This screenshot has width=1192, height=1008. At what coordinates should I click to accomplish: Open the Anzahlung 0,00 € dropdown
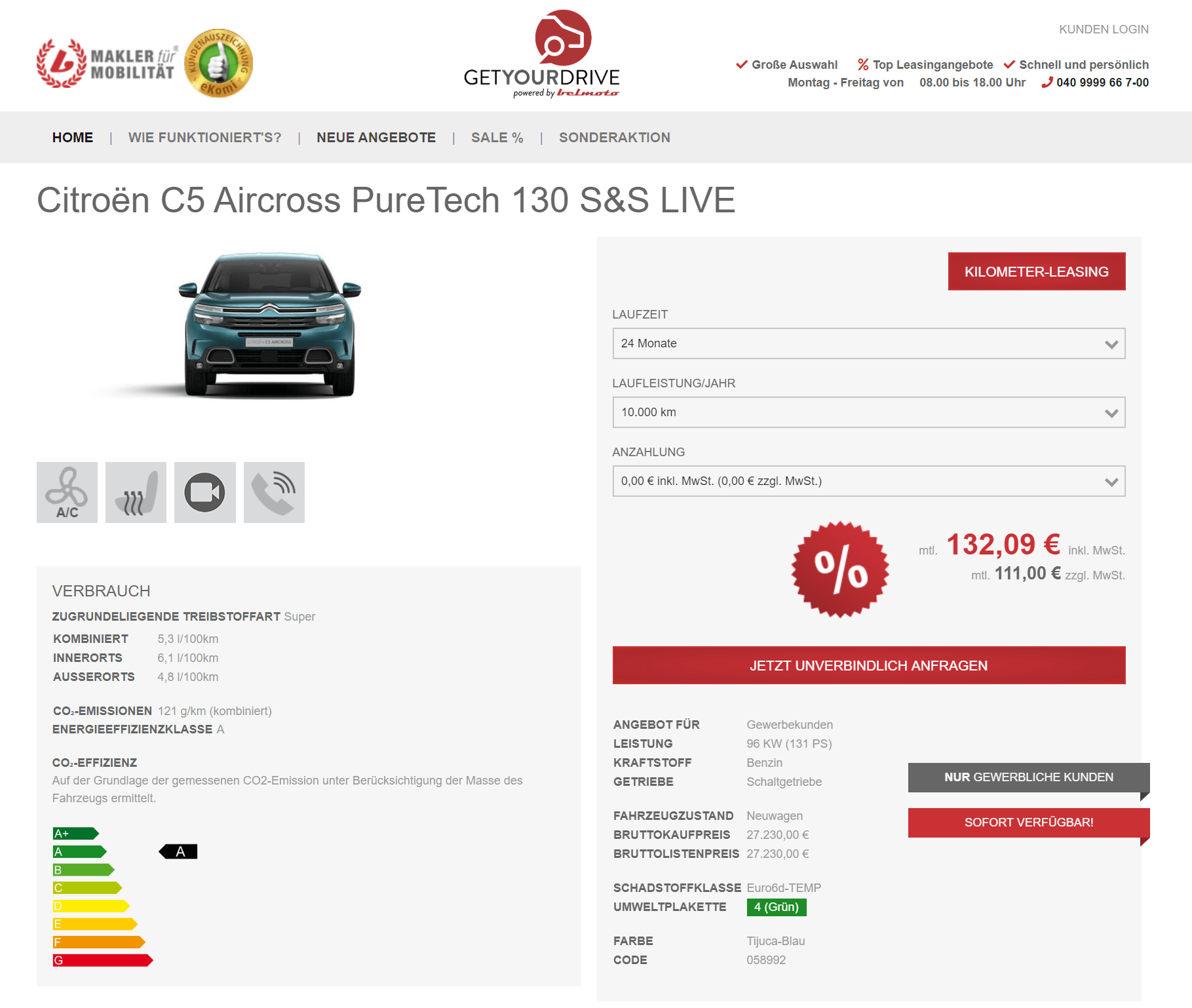point(869,481)
